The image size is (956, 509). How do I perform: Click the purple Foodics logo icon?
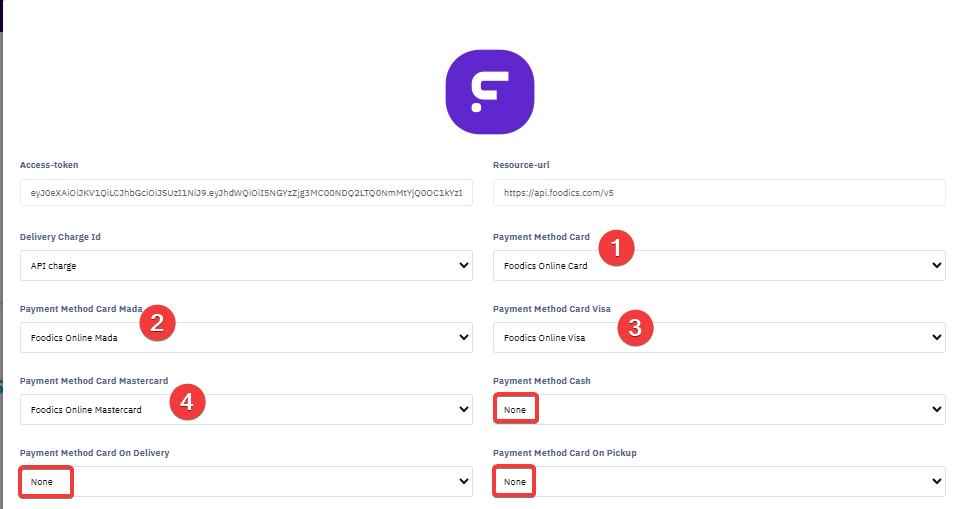click(489, 91)
